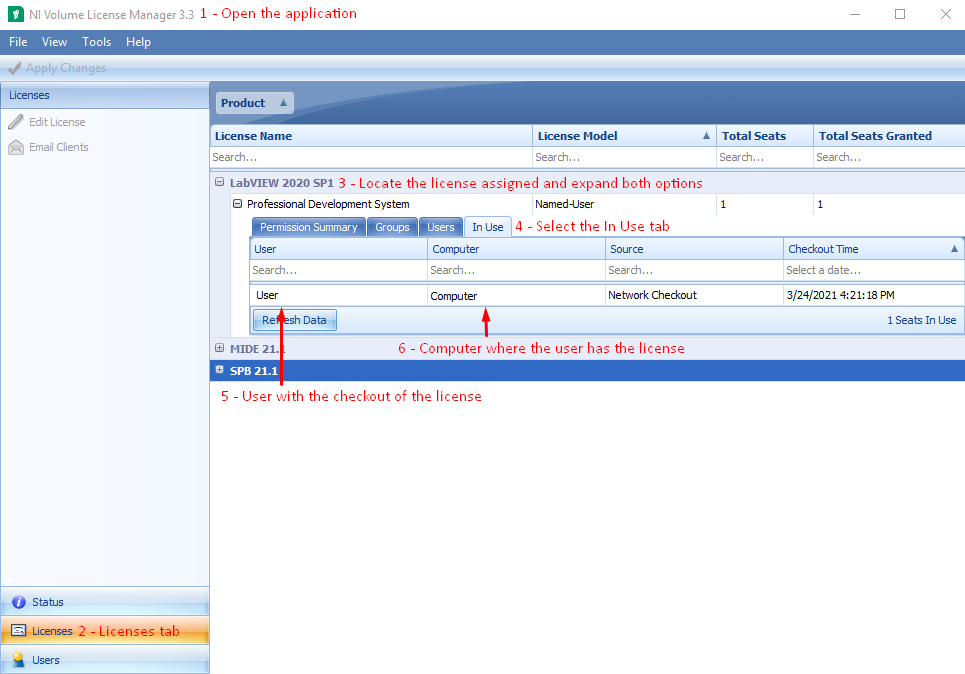Click the NI Volume License Manager app icon
The width and height of the screenshot is (965, 674).
15,14
